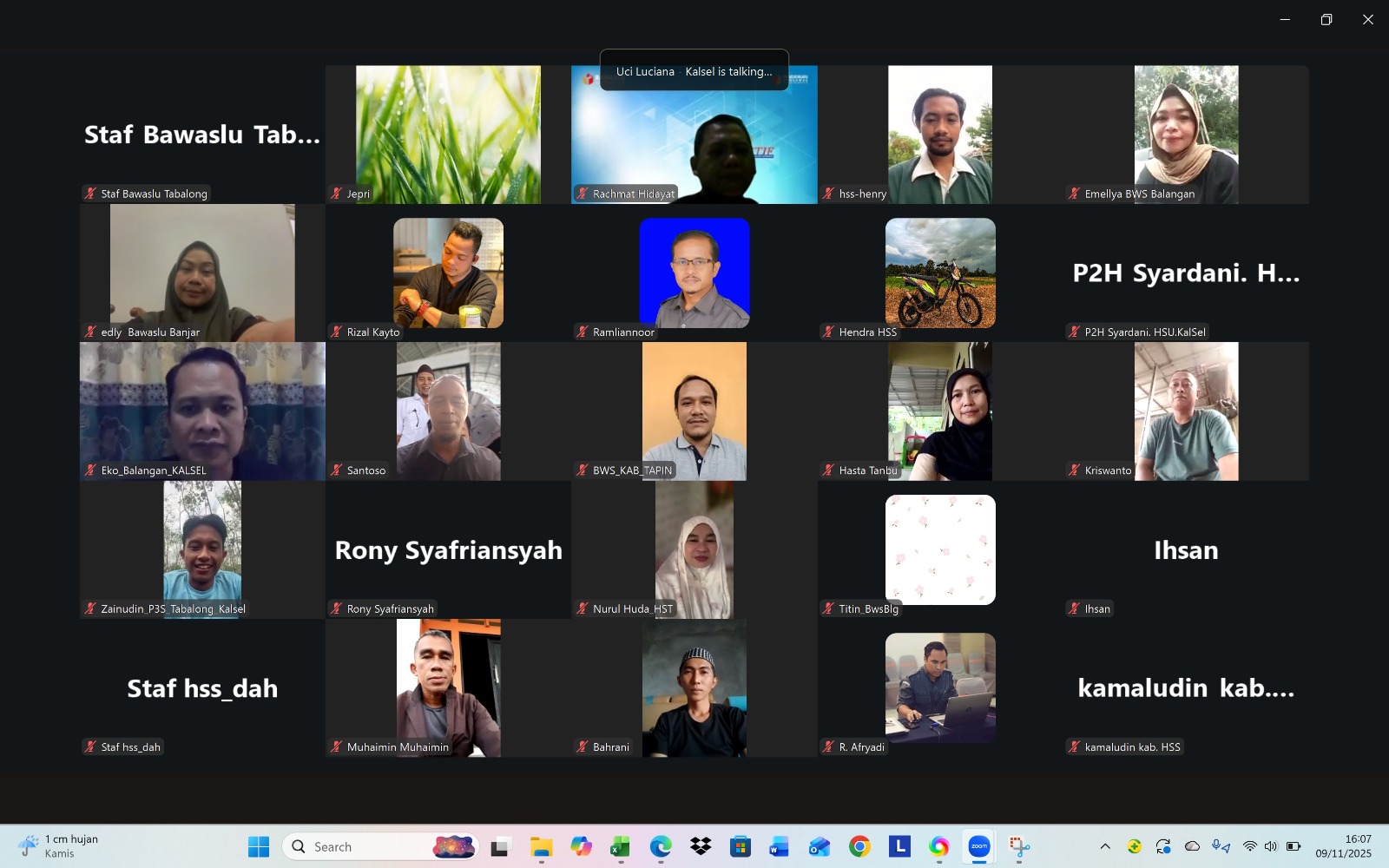This screenshot has width=1389, height=868.
Task: Select Hendra HSS motorbike picture tile
Action: tap(940, 273)
